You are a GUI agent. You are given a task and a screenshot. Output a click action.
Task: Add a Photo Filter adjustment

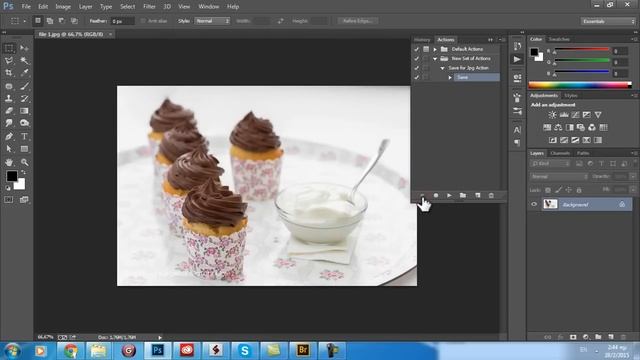pyautogui.click(x=581, y=127)
